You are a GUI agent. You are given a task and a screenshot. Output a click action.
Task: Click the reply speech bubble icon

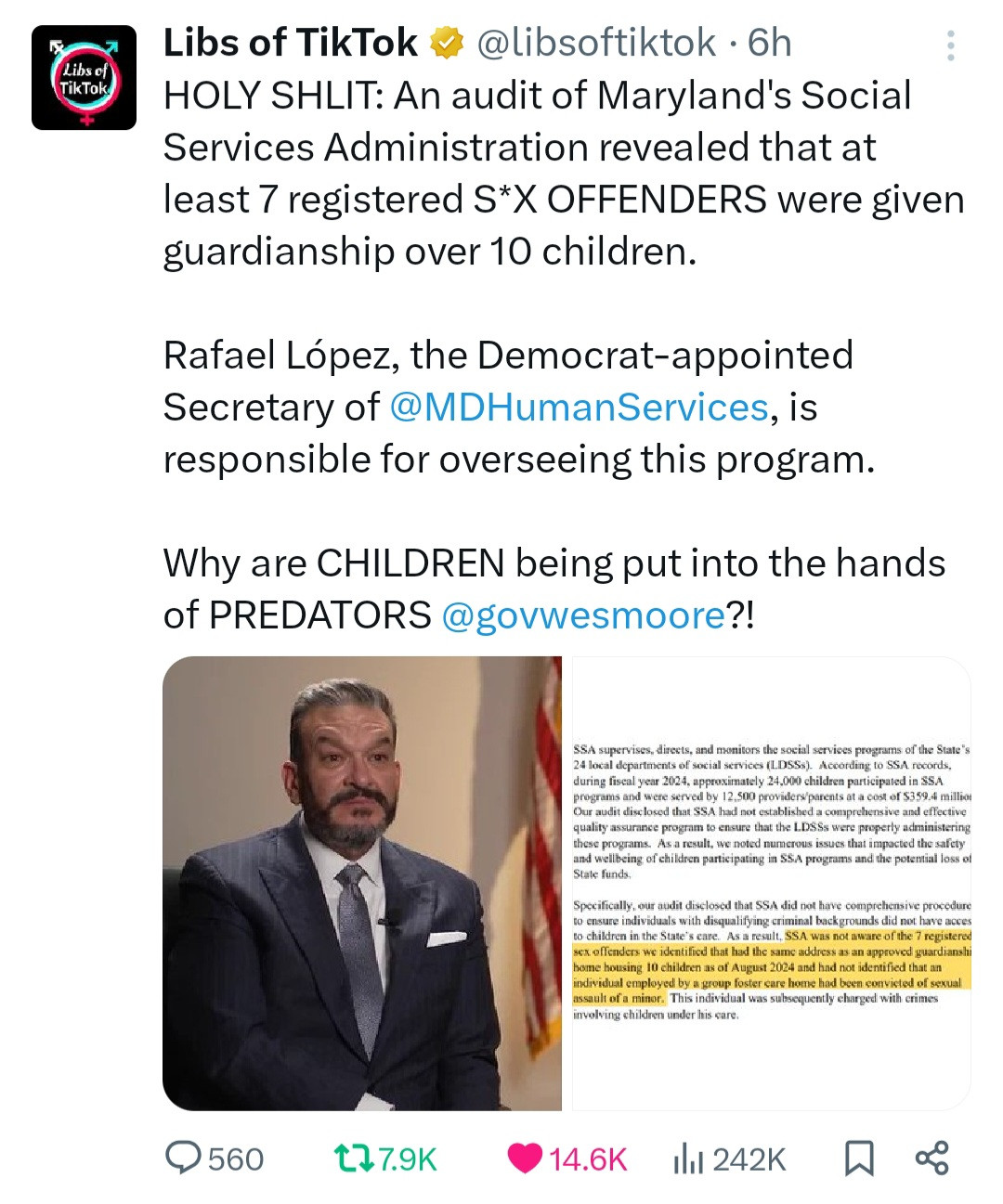coord(182,1158)
